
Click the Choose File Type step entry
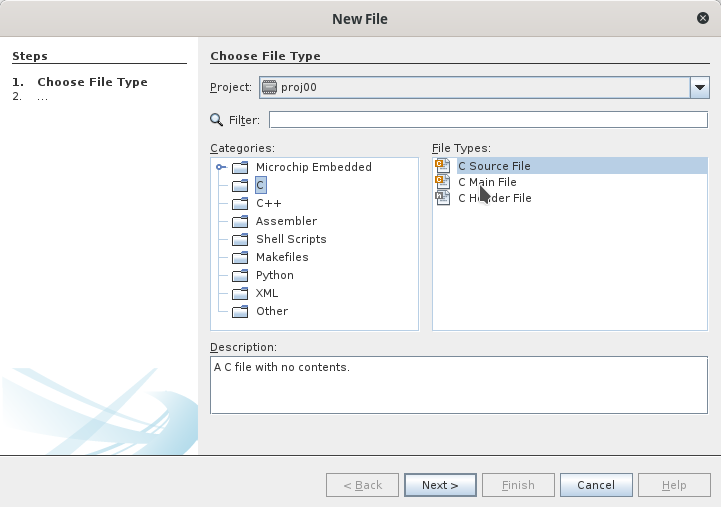point(92,82)
